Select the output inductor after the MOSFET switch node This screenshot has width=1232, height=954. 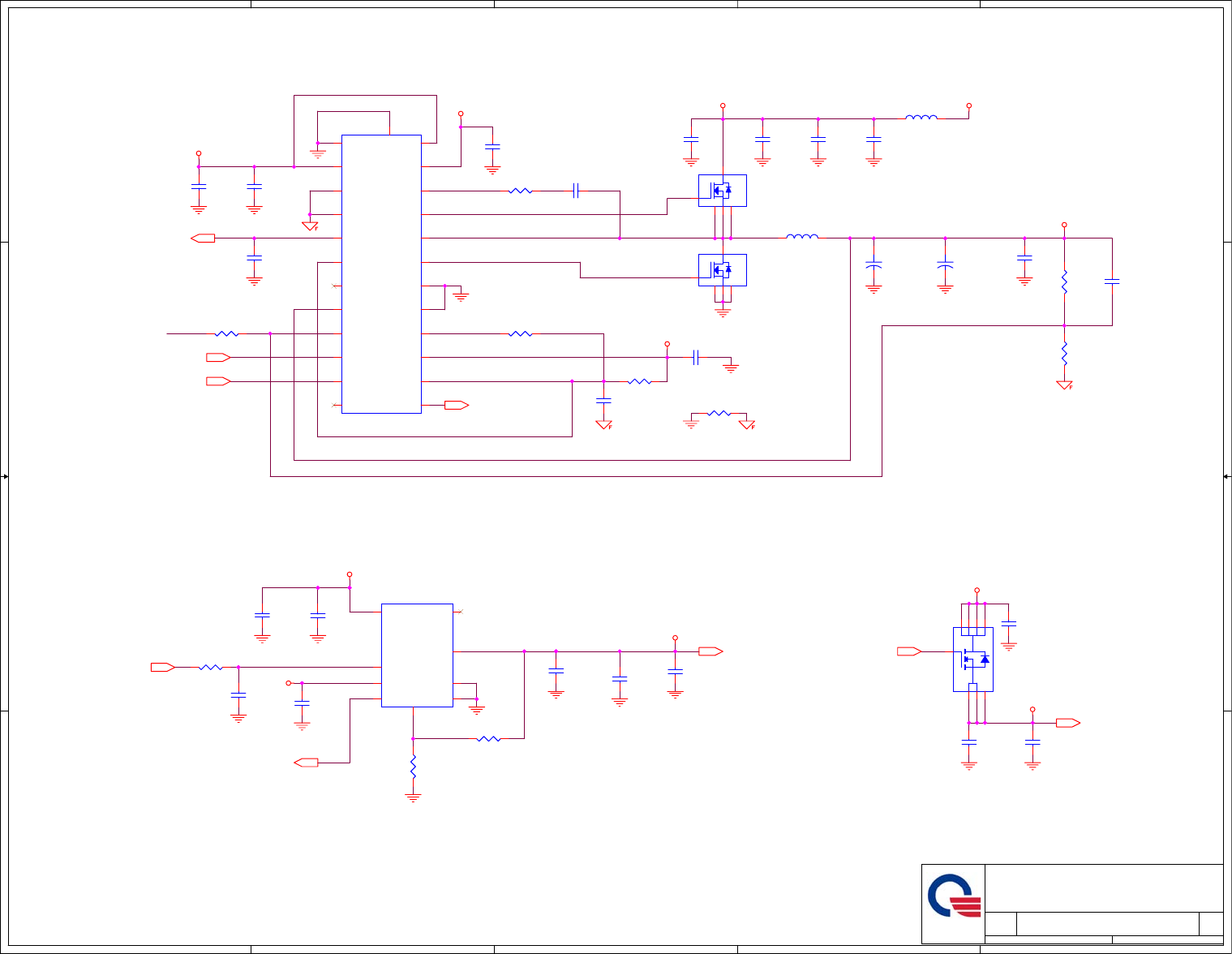click(x=802, y=237)
